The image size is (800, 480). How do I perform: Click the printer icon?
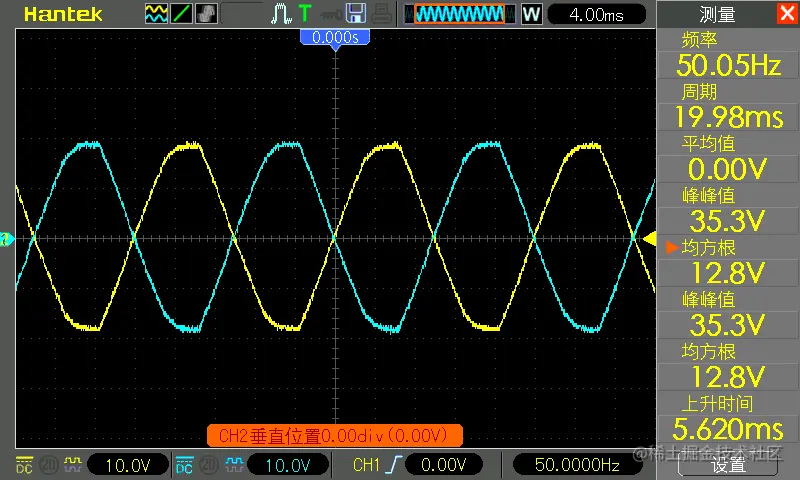pyautogui.click(x=381, y=14)
